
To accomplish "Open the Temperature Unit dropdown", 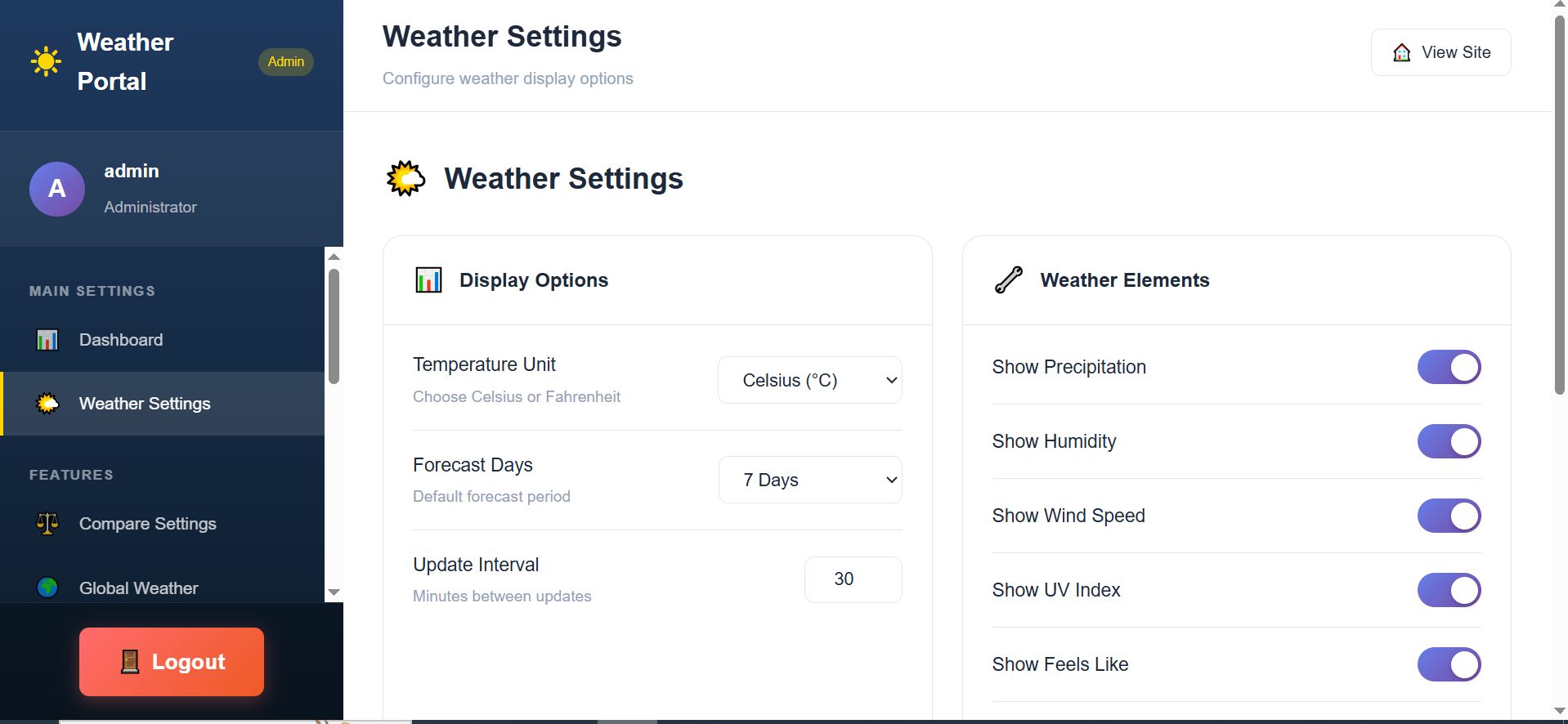I will coord(809,380).
